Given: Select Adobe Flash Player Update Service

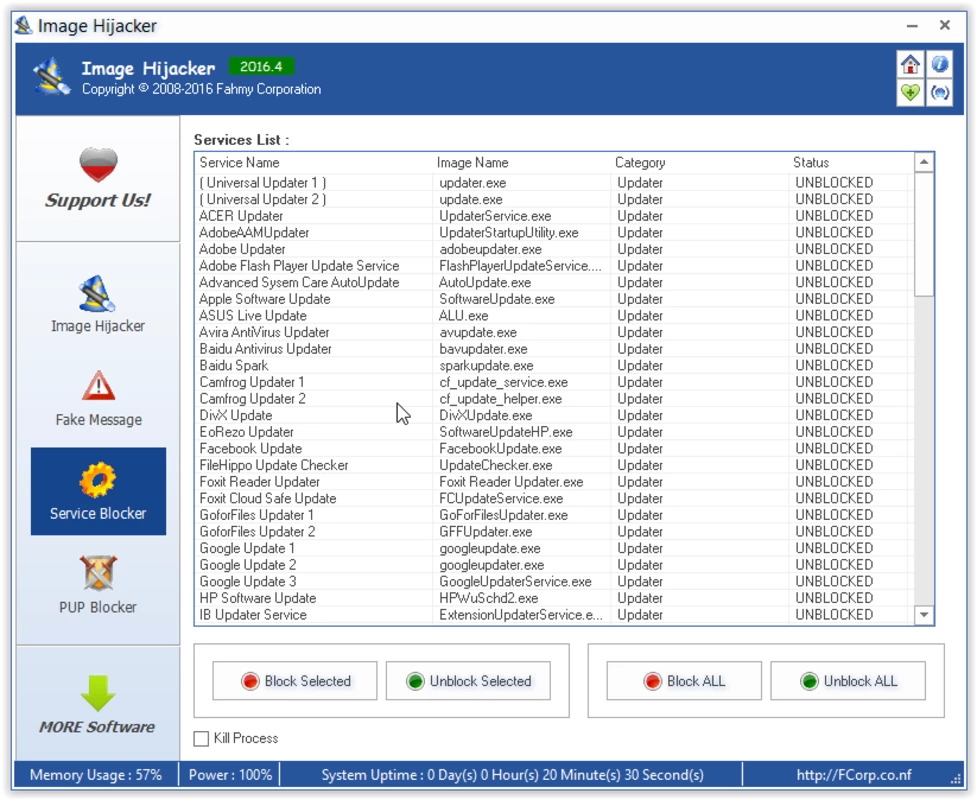Looking at the screenshot, I should (x=553, y=265).
